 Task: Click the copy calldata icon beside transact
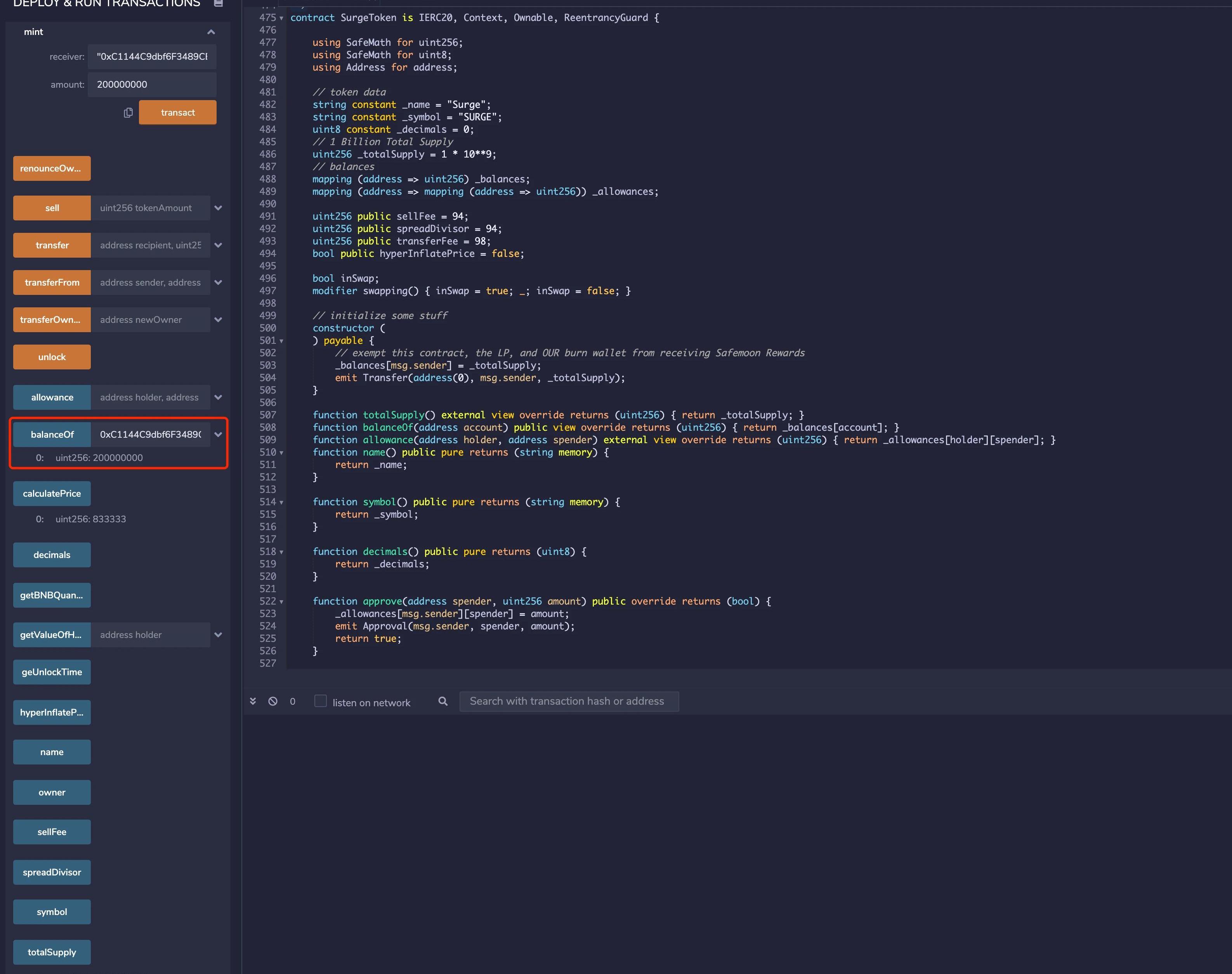pos(128,113)
